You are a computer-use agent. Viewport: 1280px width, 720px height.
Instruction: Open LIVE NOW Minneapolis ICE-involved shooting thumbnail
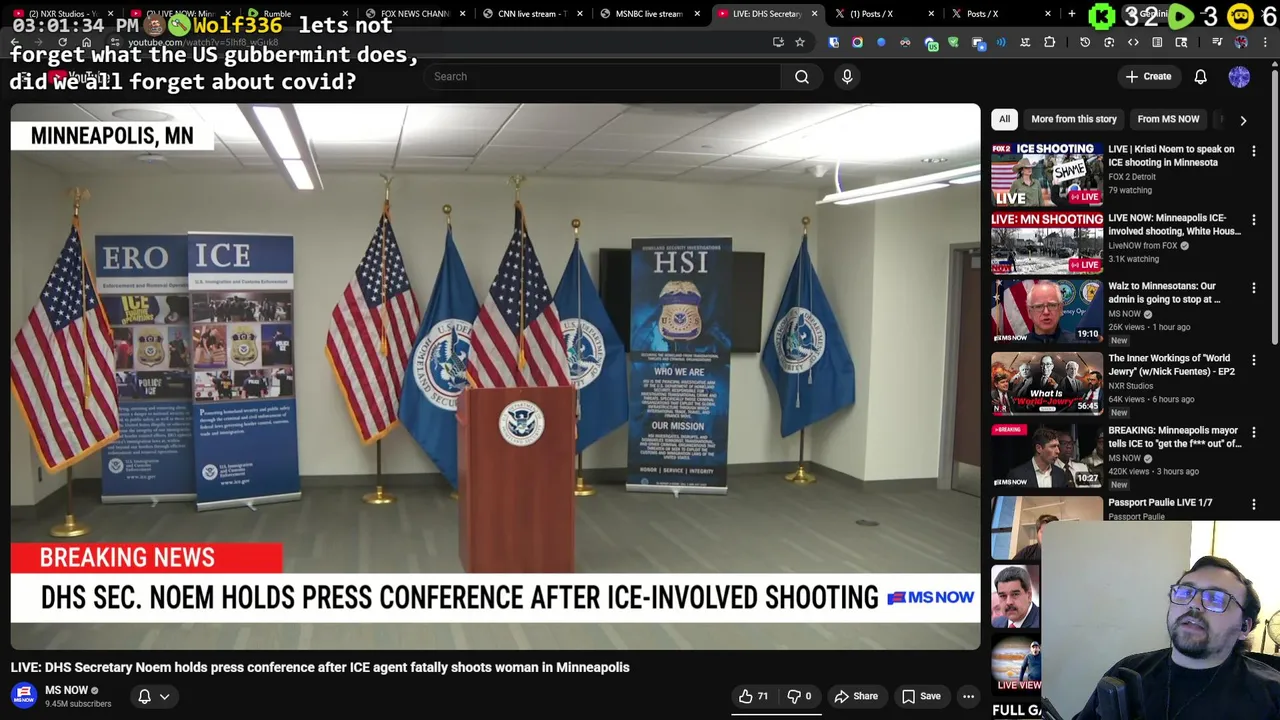(1047, 242)
